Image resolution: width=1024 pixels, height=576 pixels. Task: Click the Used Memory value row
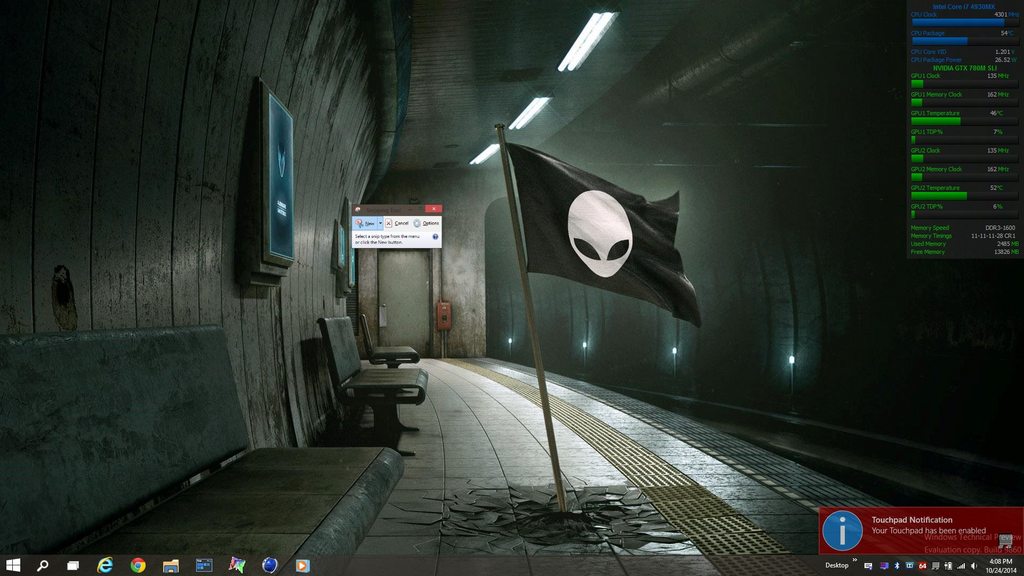[964, 244]
